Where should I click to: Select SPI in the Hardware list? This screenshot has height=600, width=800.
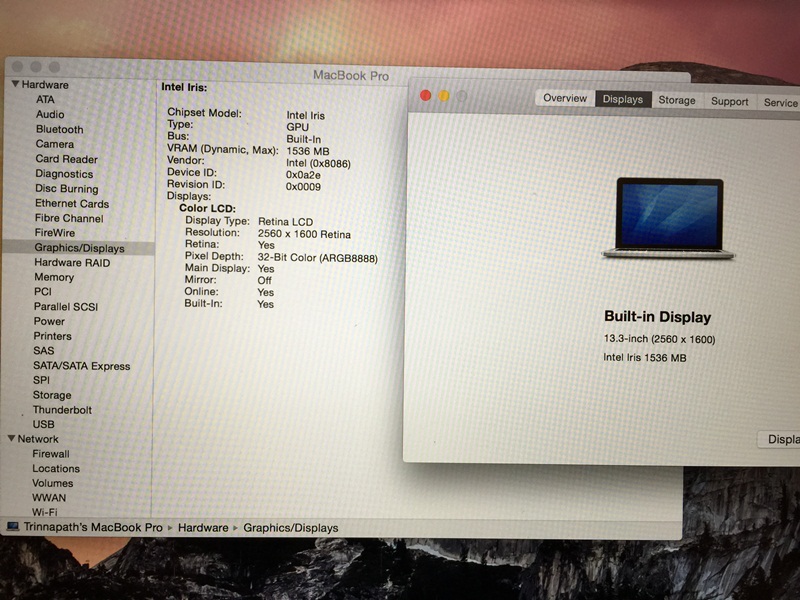pyautogui.click(x=41, y=380)
